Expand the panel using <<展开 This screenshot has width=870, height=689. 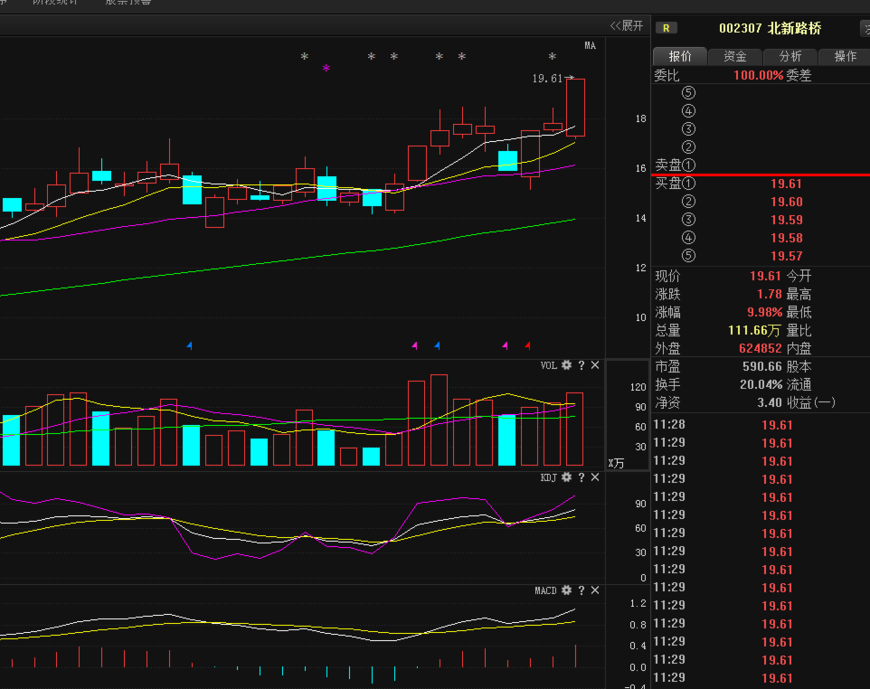[626, 26]
